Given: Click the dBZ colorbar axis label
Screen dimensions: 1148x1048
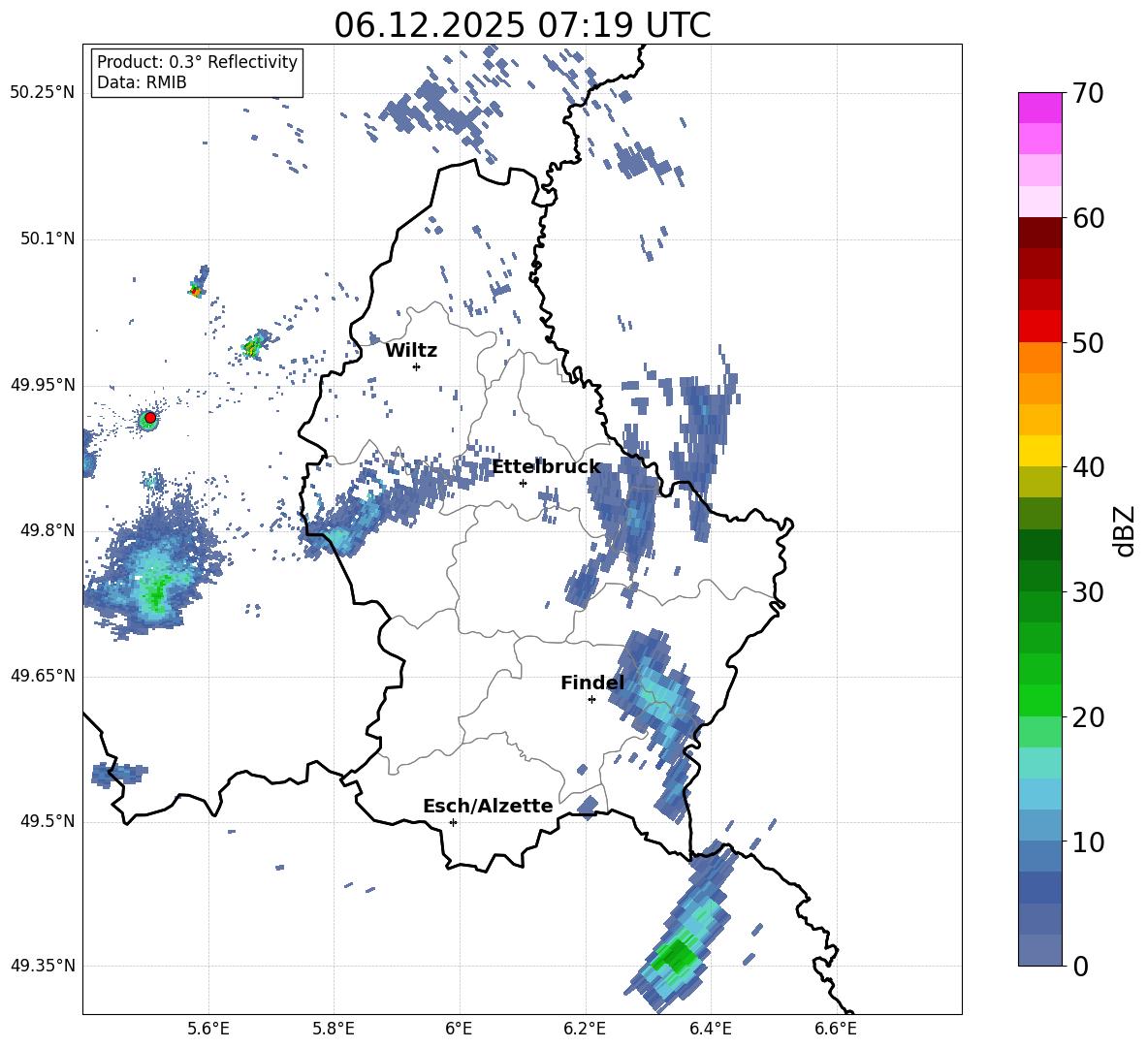Looking at the screenshot, I should point(1126,530).
